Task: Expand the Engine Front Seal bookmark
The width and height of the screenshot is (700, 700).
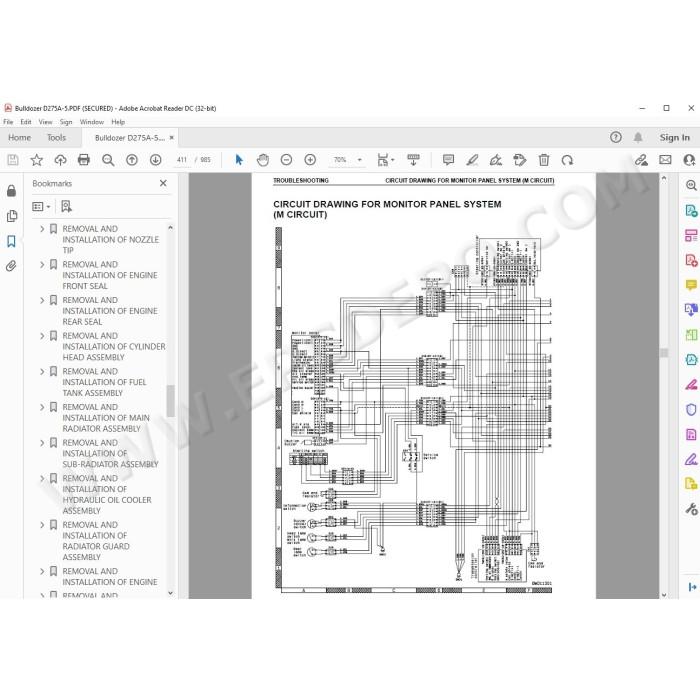Action: coord(42,265)
